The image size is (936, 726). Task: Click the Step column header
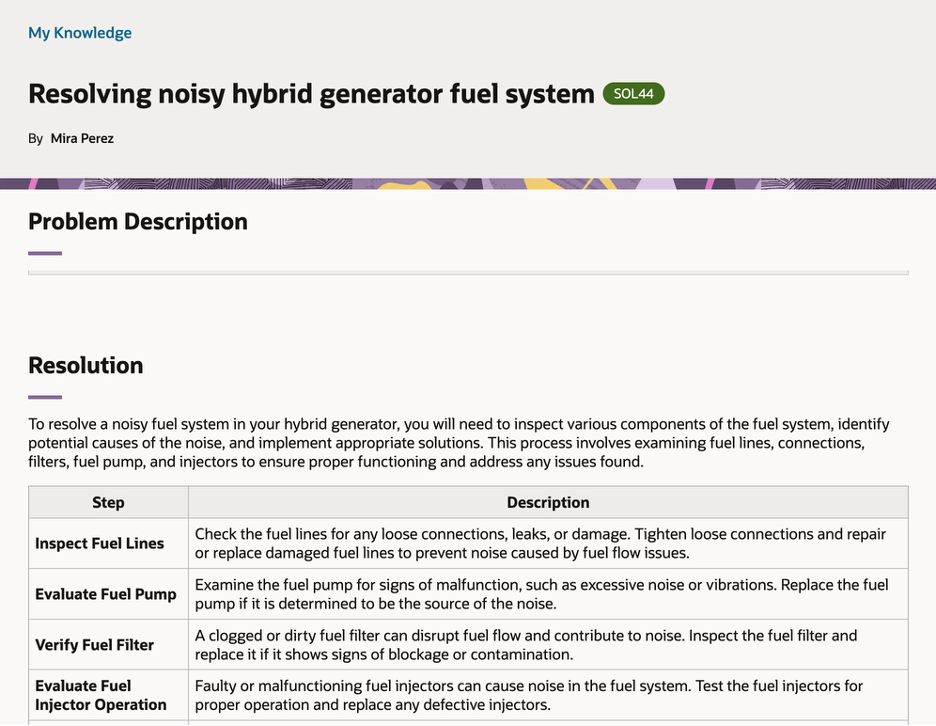click(109, 503)
